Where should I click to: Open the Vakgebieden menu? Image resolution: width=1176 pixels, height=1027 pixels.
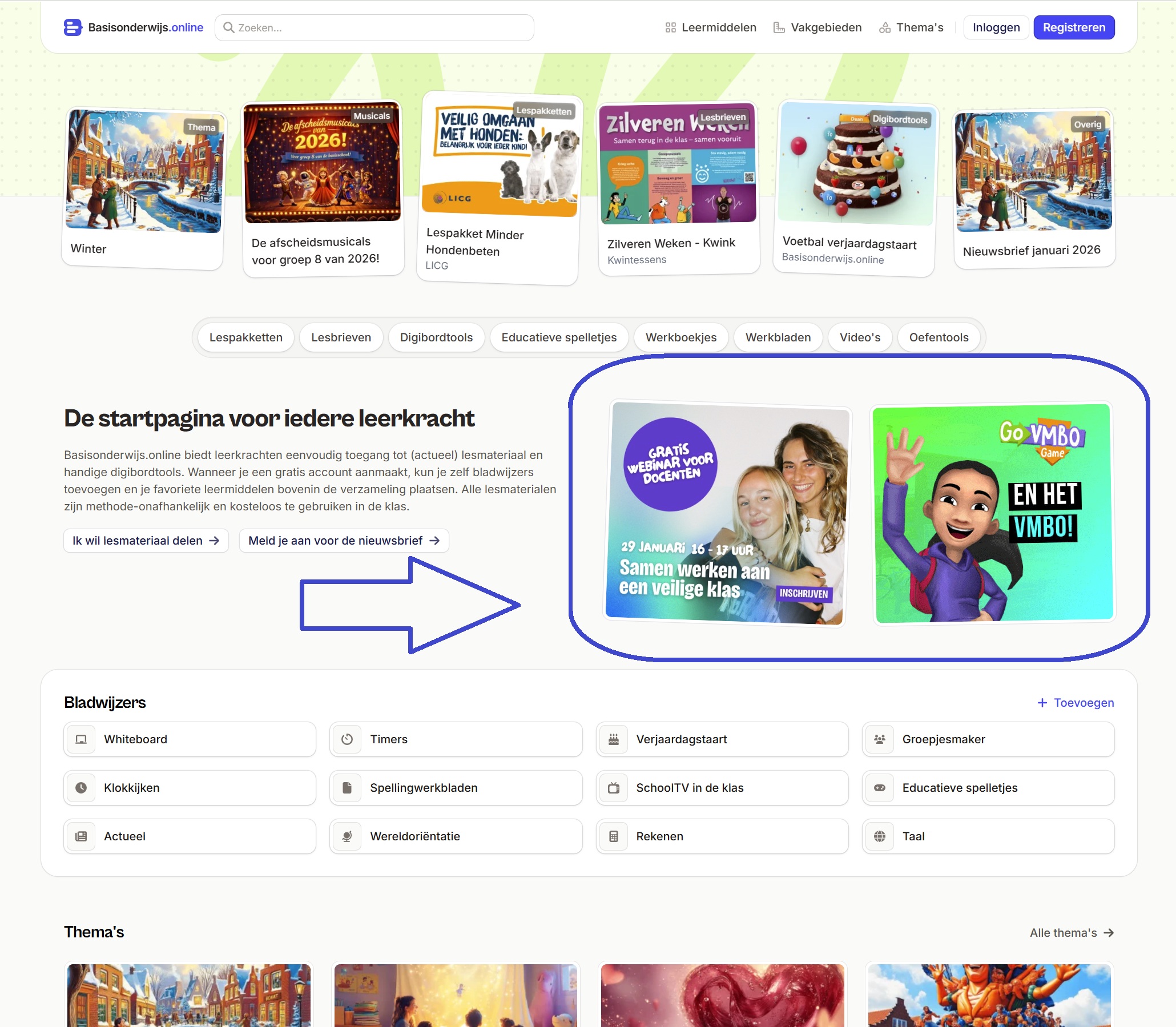(817, 27)
